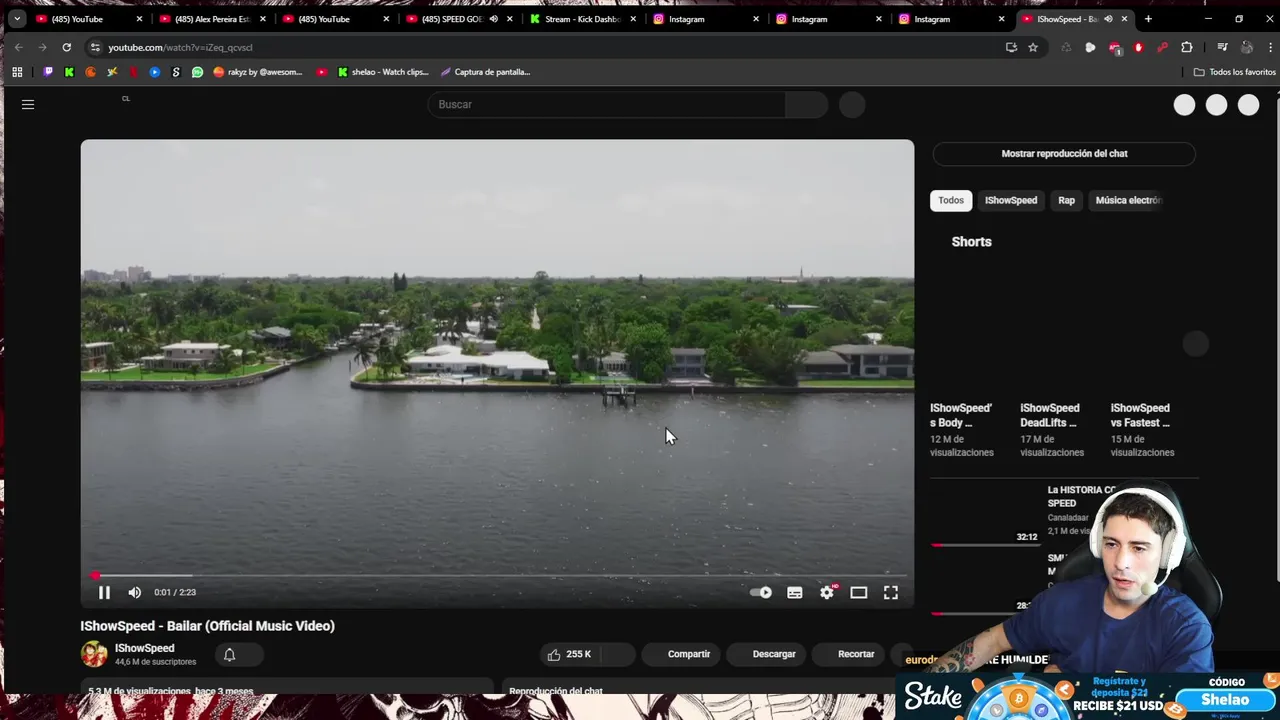This screenshot has height=720, width=1280.
Task: Open the shelao - Watch clips bookmark
Action: click(x=383, y=72)
